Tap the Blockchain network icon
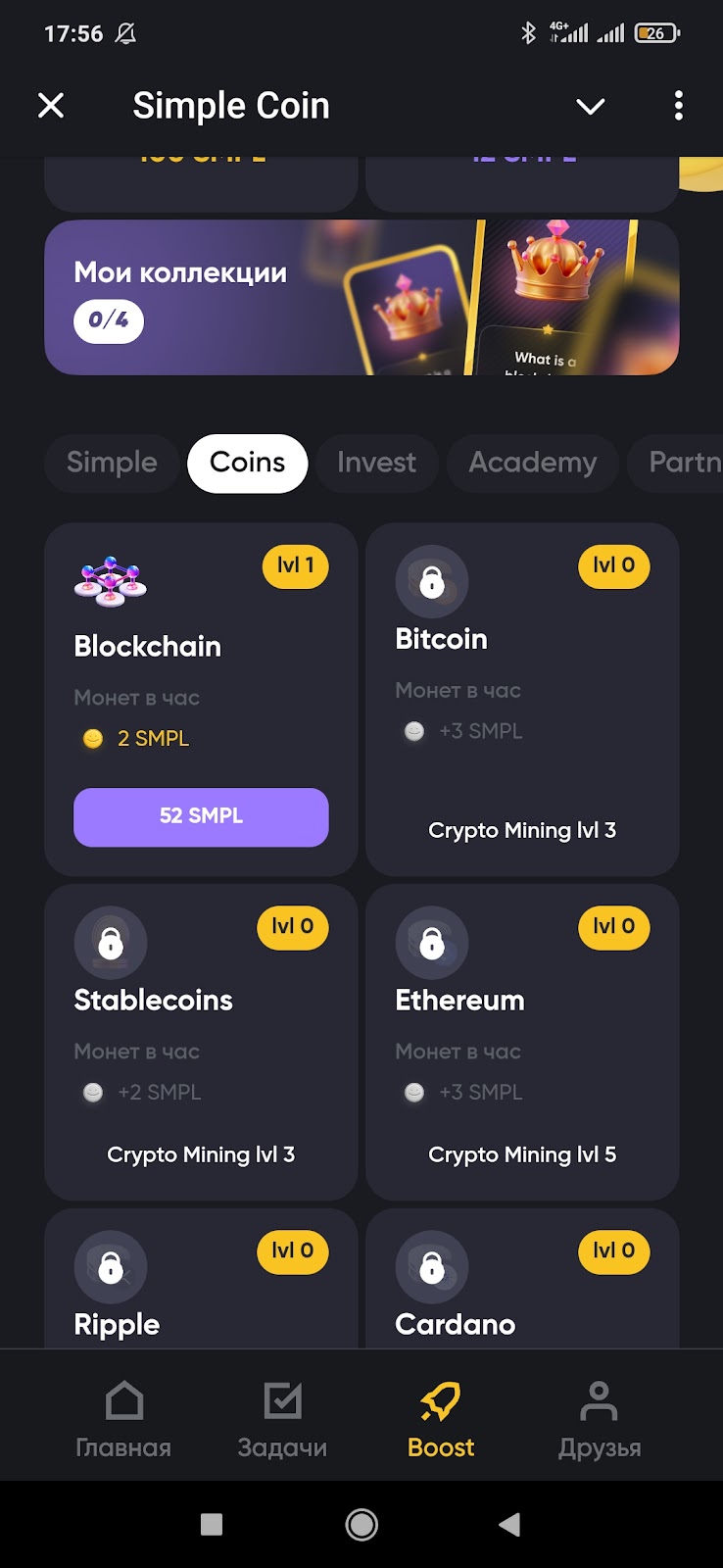The image size is (723, 1568). point(111,580)
